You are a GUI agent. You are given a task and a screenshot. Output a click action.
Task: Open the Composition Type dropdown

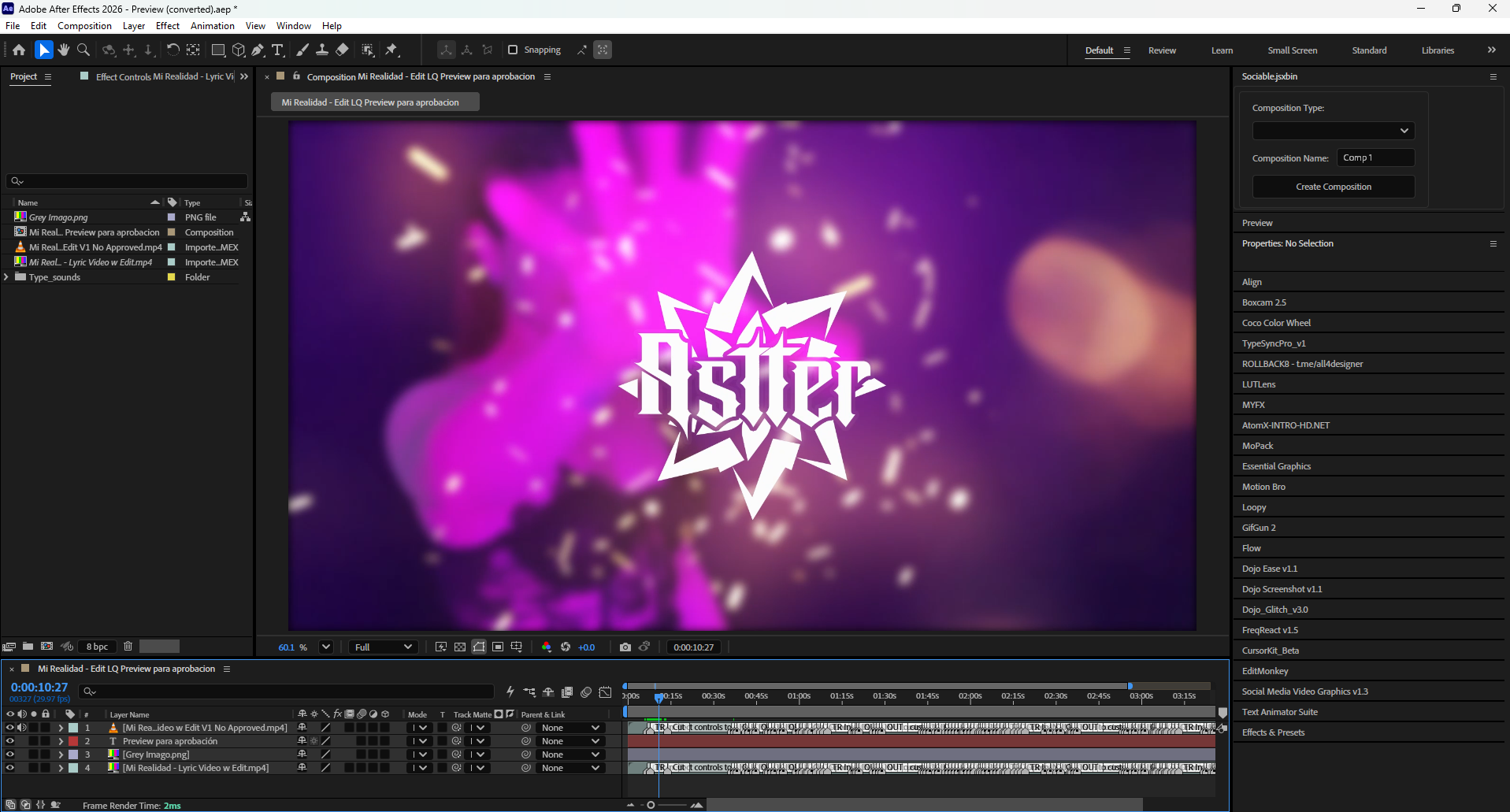pyautogui.click(x=1333, y=131)
